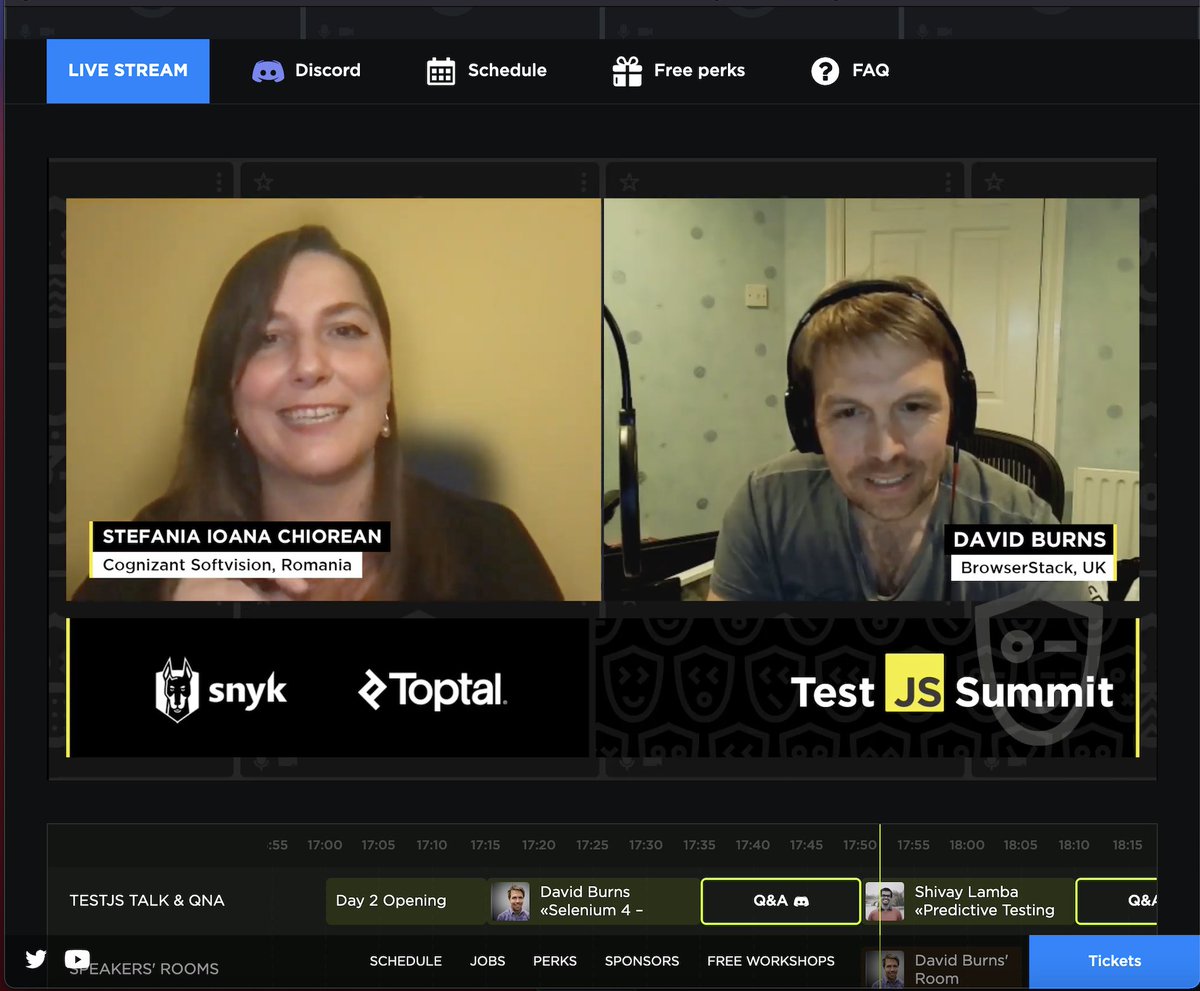Open the Q&A Discord session after Selenium talk

click(x=781, y=901)
